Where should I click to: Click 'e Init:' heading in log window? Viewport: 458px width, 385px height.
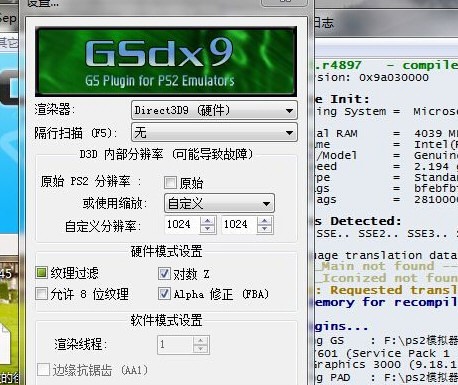click(x=342, y=99)
